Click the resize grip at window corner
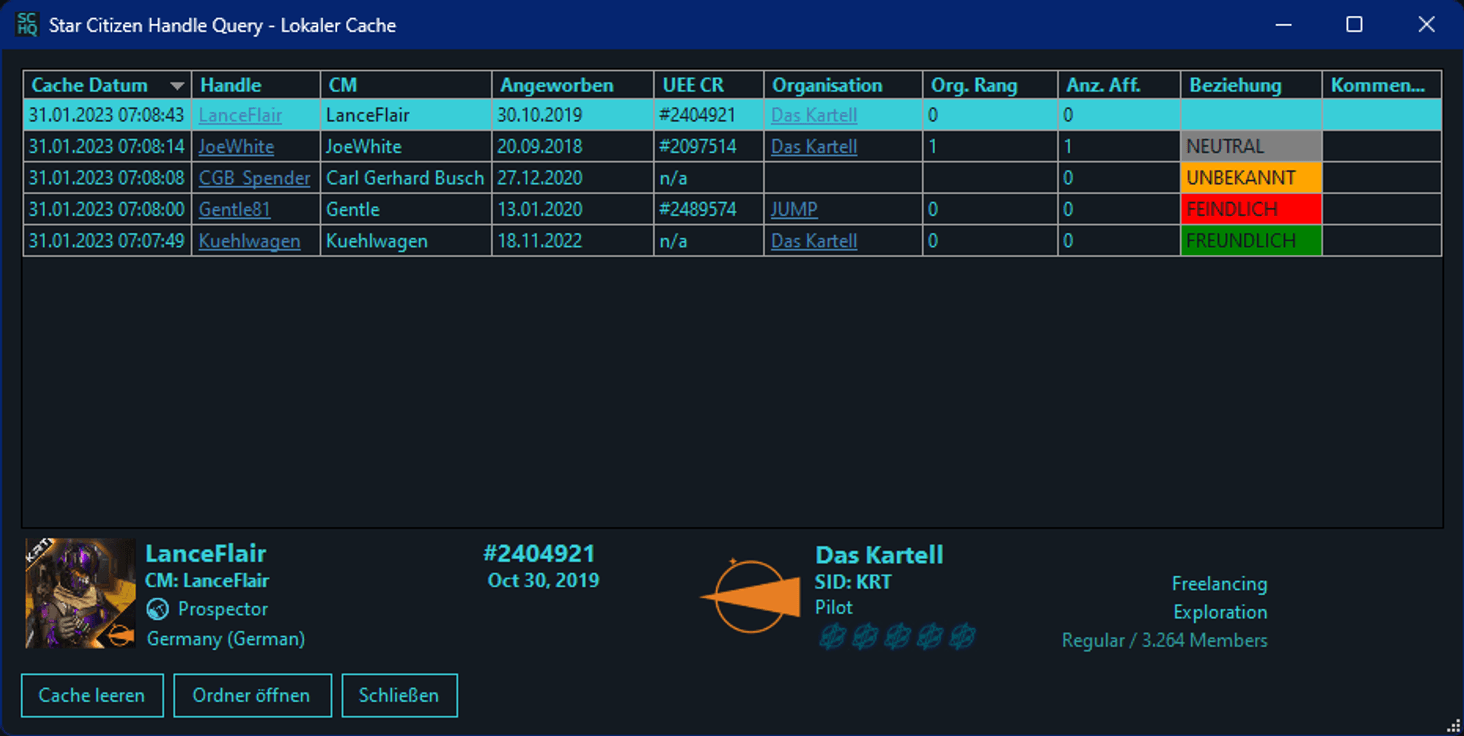1464x736 pixels. click(1453, 725)
